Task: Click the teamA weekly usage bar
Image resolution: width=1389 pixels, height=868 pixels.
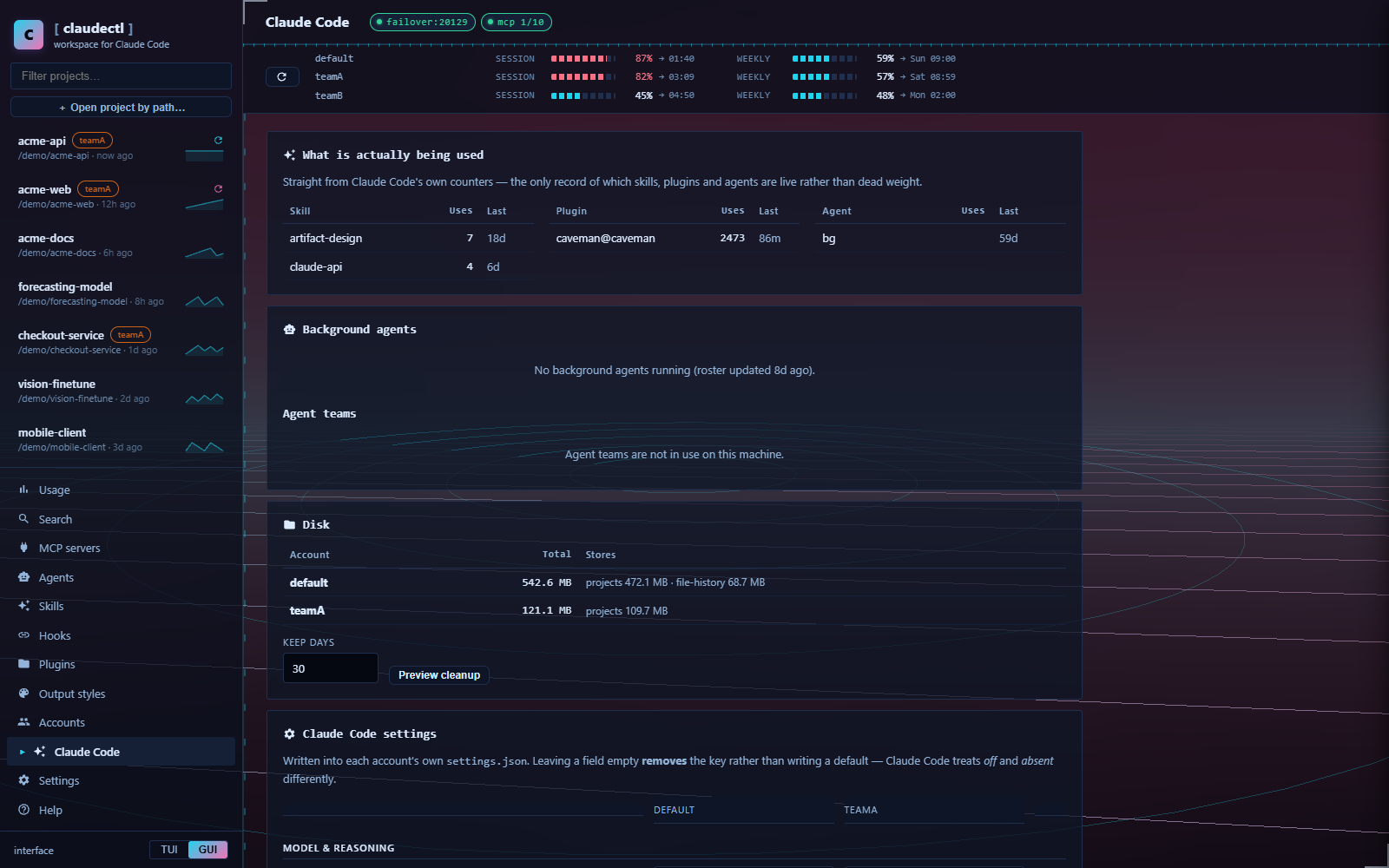Action: [x=825, y=77]
